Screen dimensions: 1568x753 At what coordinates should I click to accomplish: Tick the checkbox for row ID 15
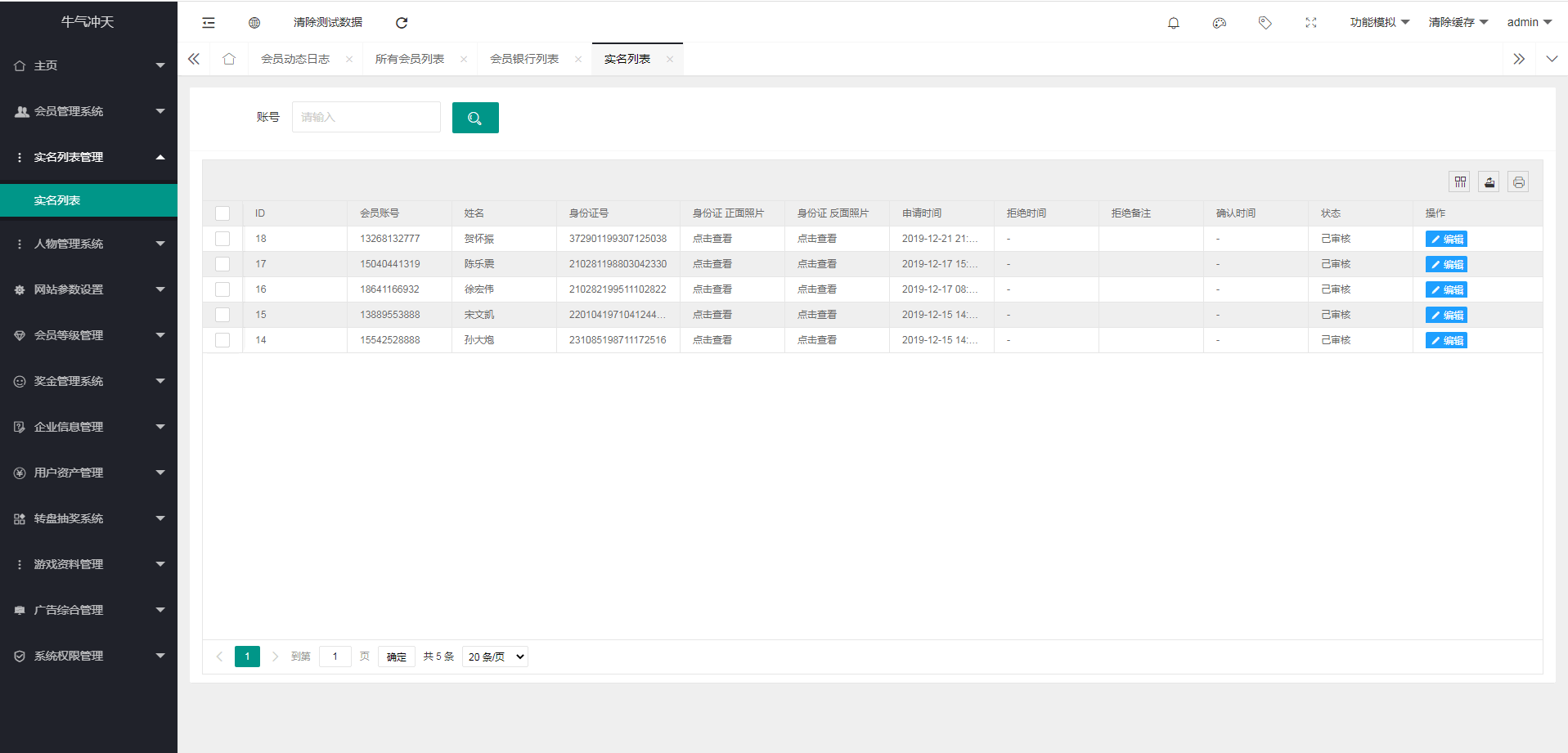click(x=222, y=315)
